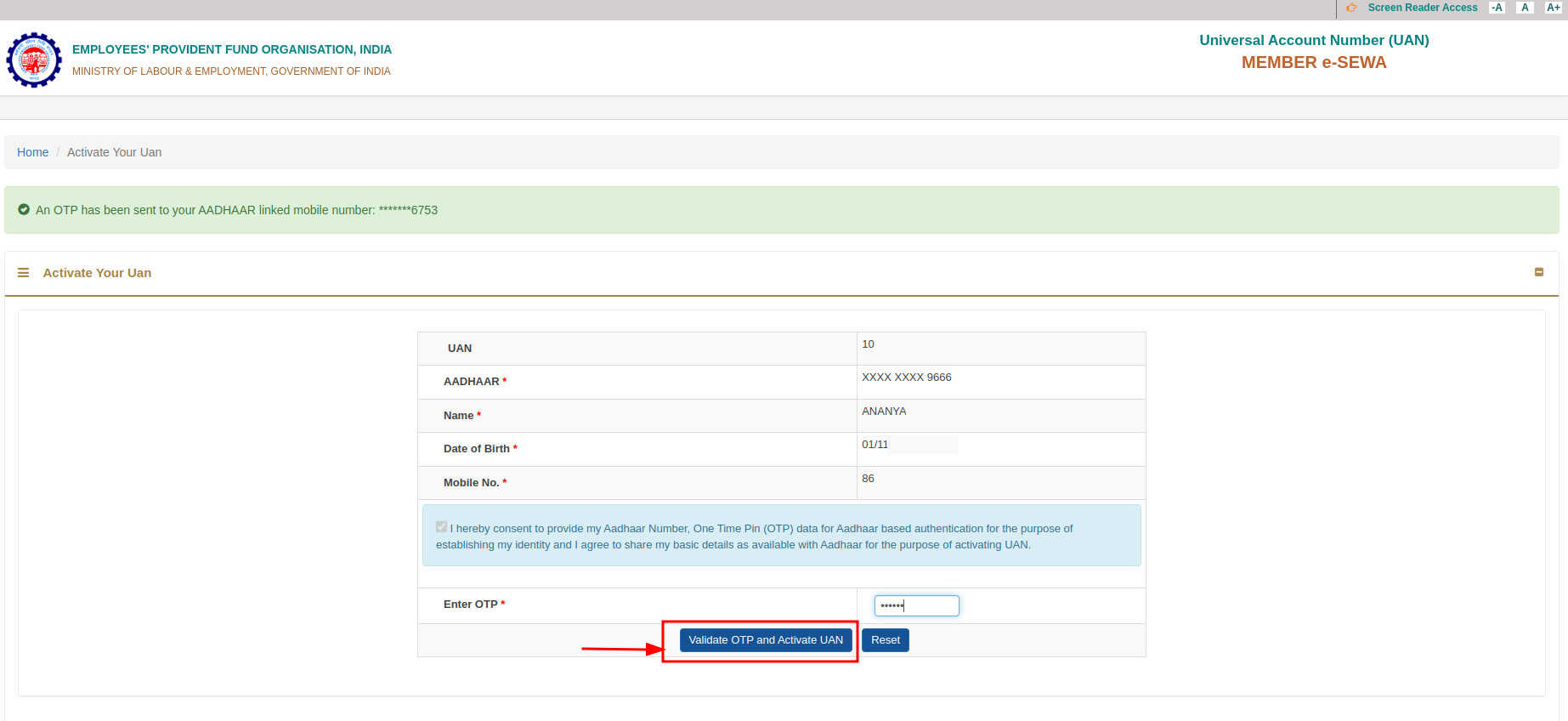1568x721 pixels.
Task: Click the Activate Your Uan panel title
Action: click(97, 273)
